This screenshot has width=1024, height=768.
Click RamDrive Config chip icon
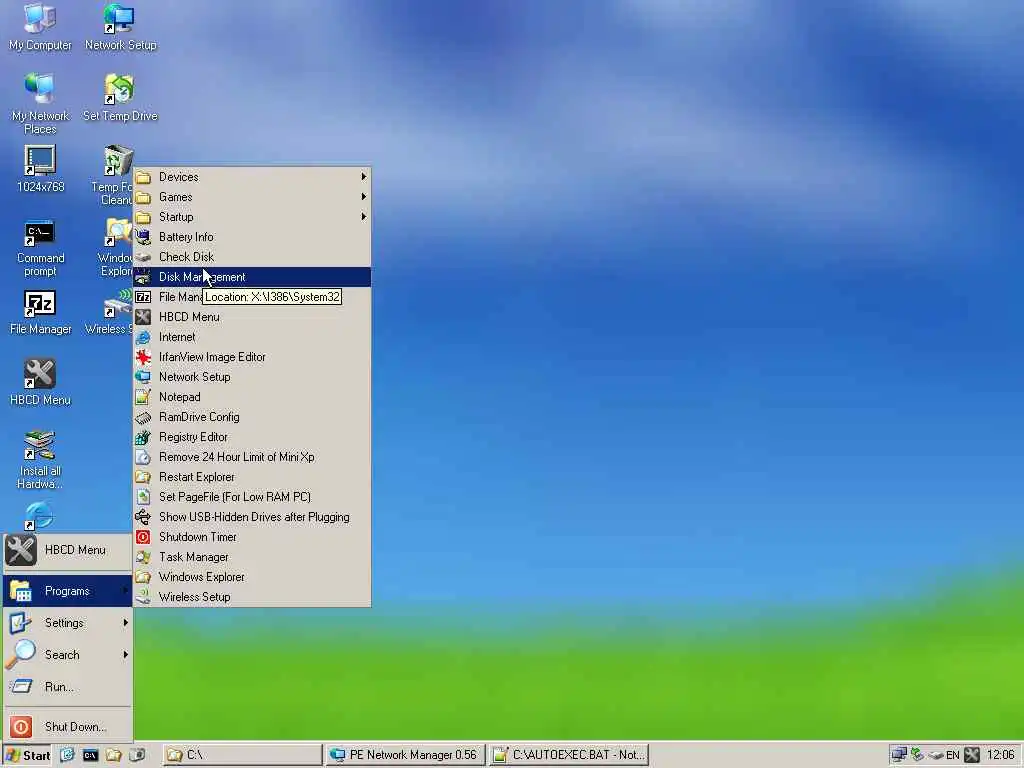coord(143,417)
